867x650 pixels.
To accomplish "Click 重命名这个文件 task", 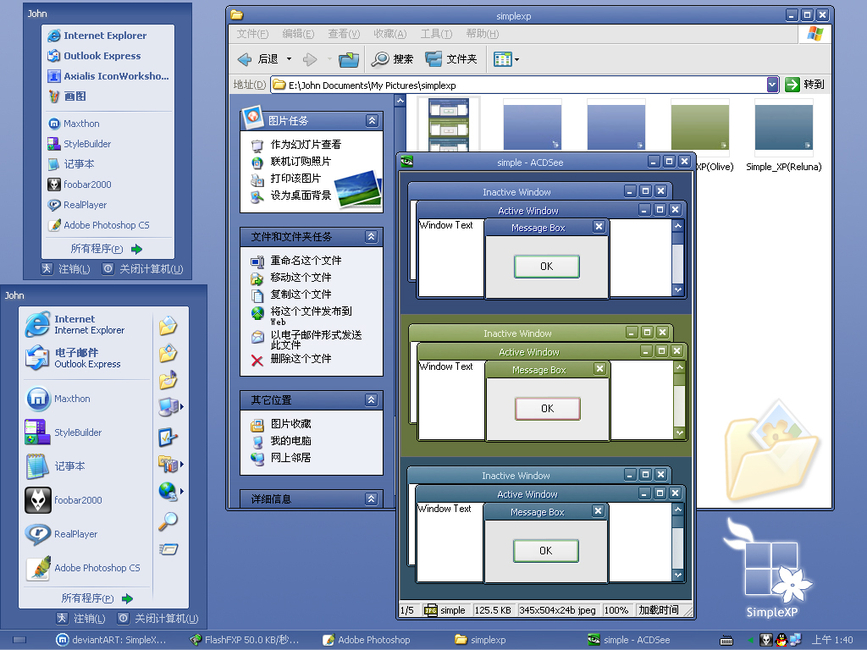I will point(296,260).
